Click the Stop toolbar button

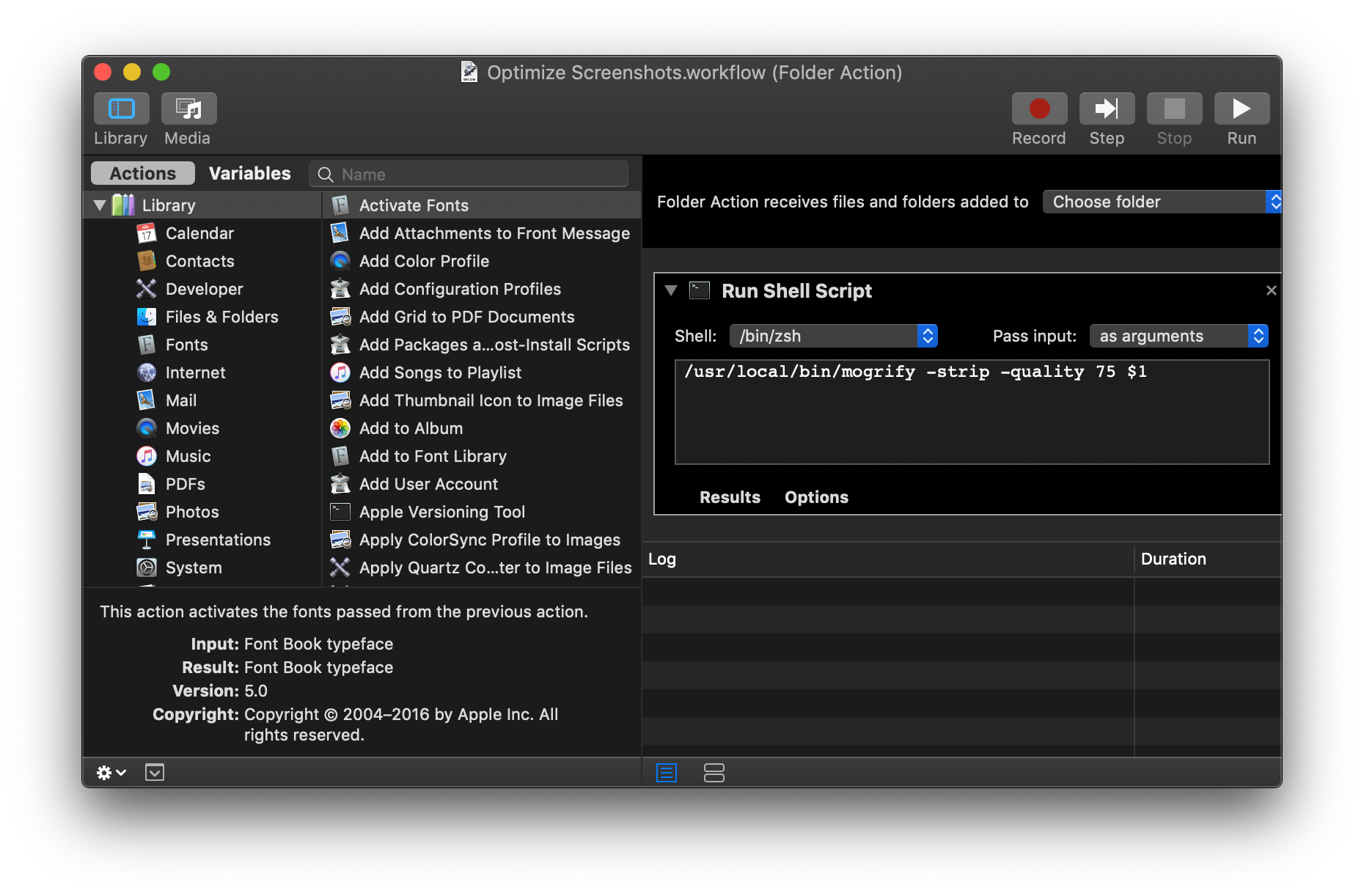[x=1174, y=109]
